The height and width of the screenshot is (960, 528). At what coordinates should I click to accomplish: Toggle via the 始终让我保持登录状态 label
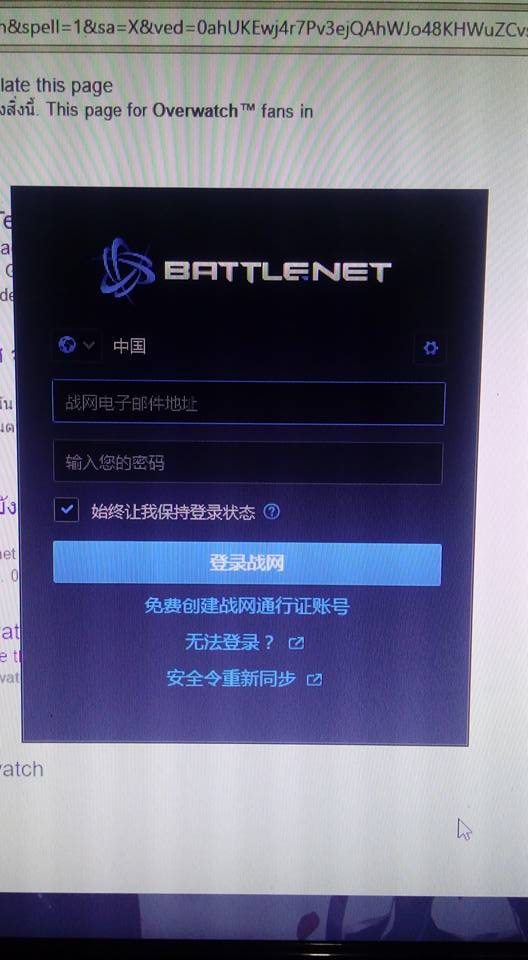point(173,512)
